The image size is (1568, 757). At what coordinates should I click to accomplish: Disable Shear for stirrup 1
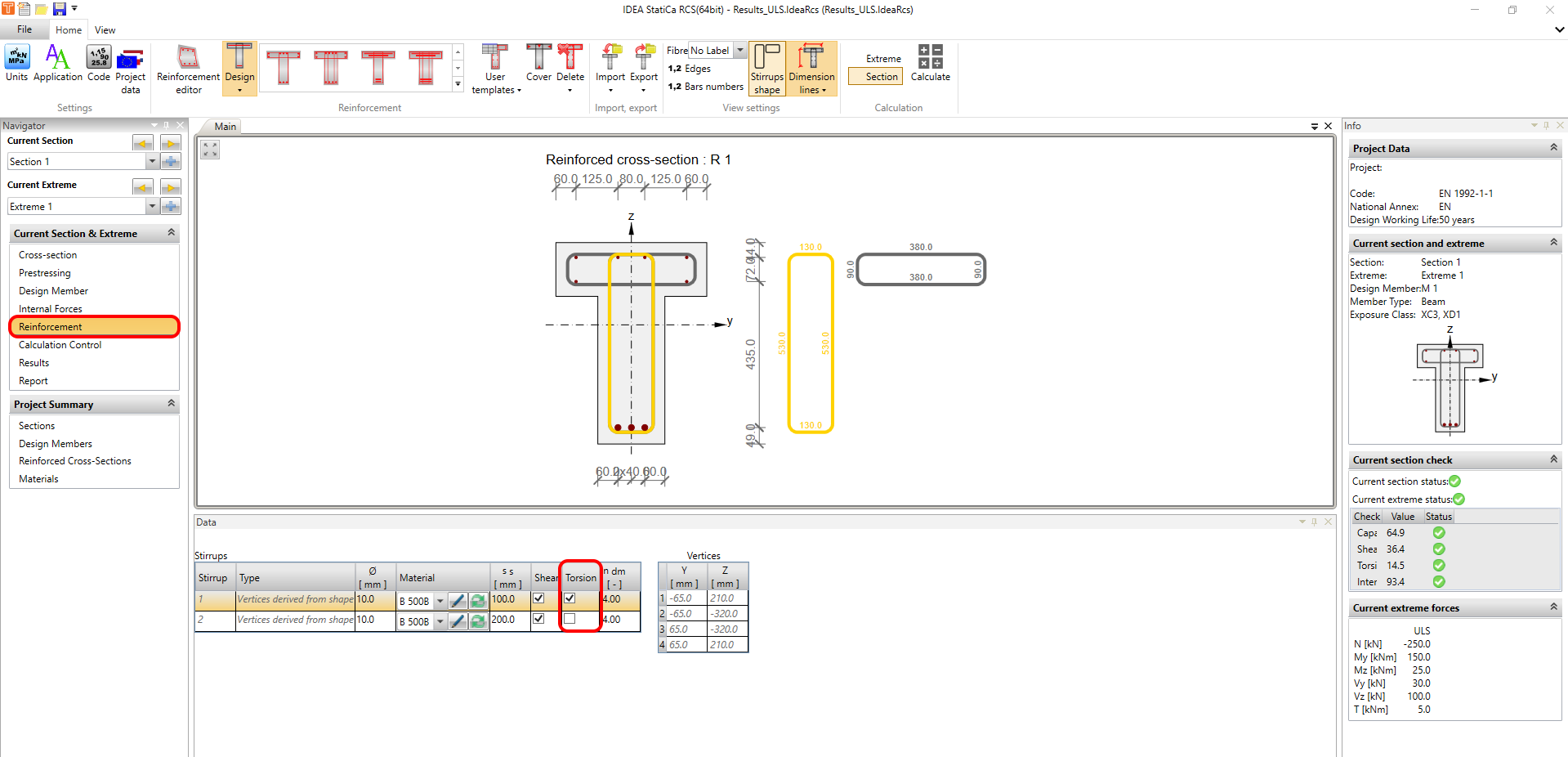click(538, 599)
